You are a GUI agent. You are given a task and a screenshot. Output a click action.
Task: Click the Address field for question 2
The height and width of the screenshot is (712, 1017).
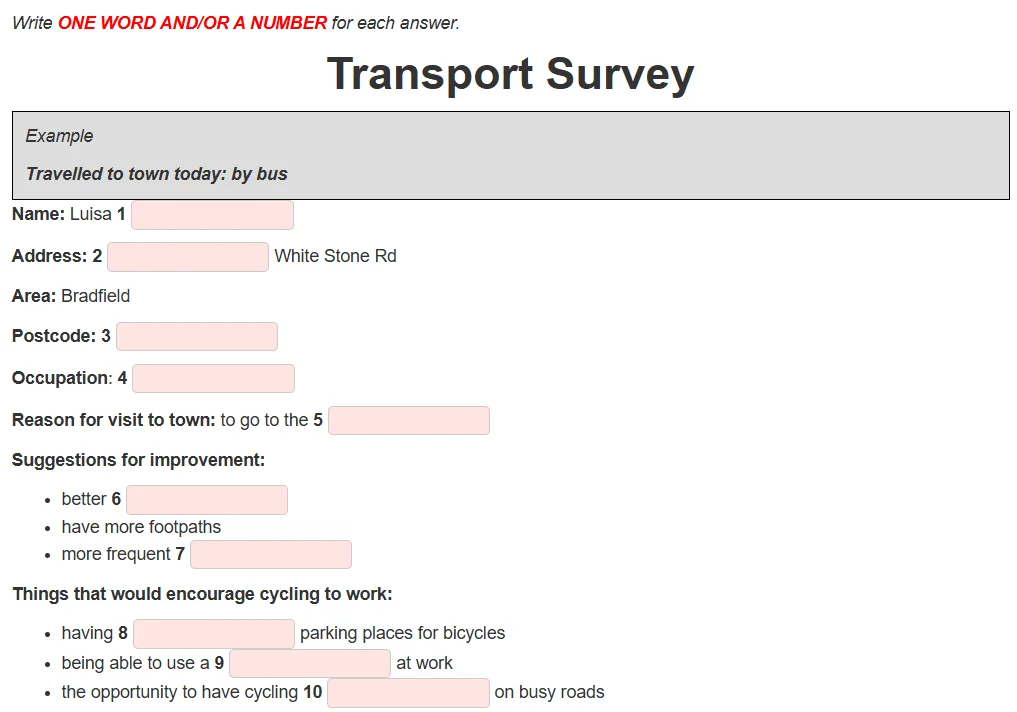(187, 256)
